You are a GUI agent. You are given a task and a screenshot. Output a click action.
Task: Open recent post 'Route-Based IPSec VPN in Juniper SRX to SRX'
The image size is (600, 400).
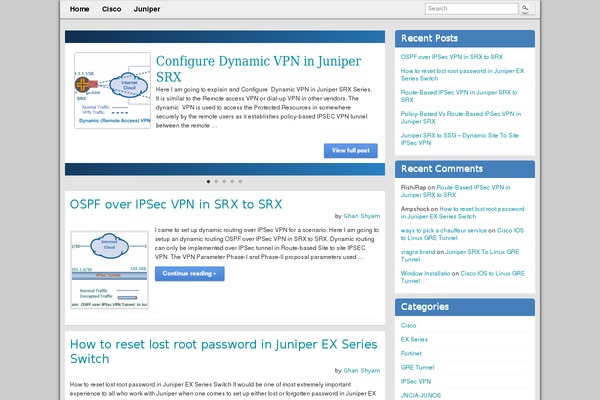[459, 96]
